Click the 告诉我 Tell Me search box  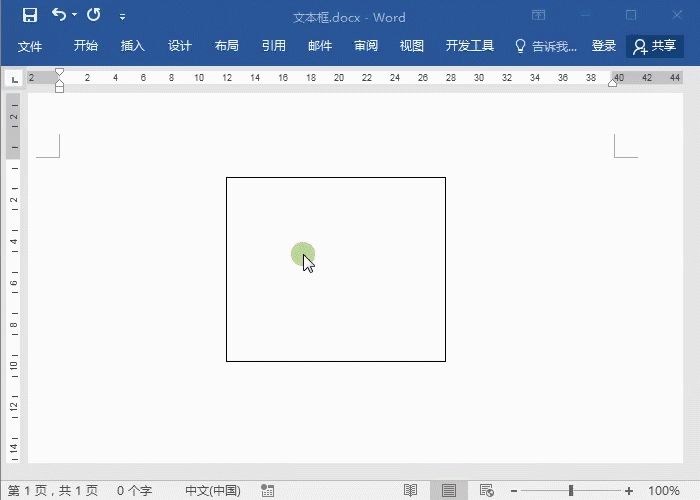pyautogui.click(x=546, y=46)
